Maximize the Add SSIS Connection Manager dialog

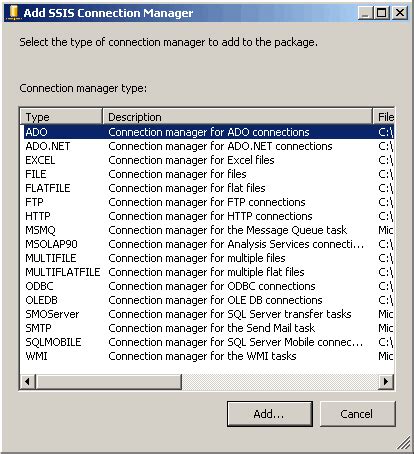point(382,13)
